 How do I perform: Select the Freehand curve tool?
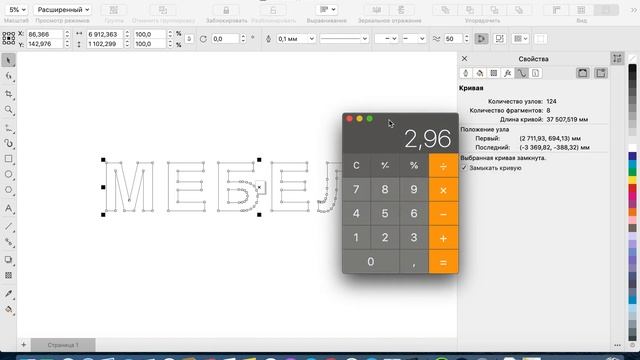click(x=9, y=128)
